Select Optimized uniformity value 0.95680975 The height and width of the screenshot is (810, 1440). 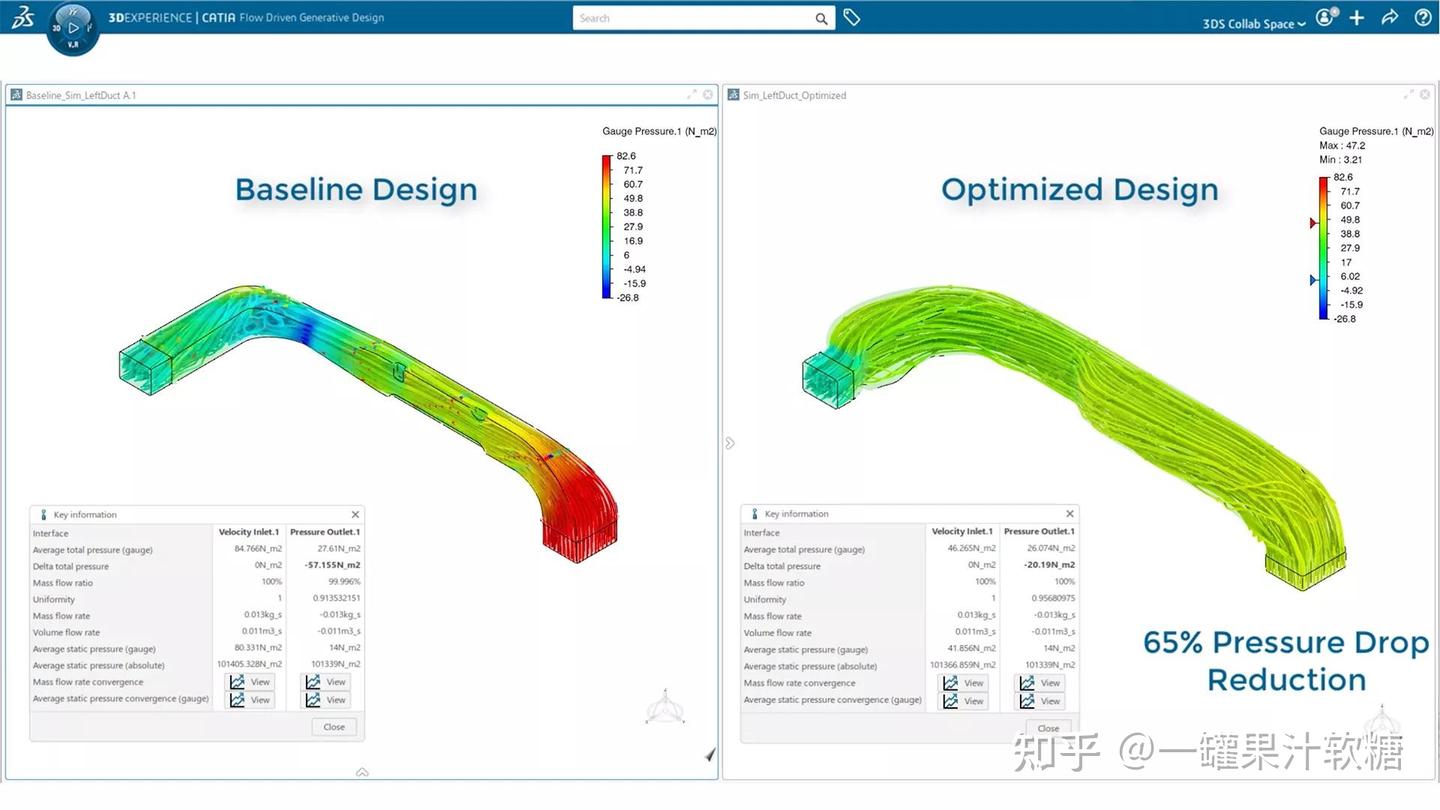tap(1052, 598)
